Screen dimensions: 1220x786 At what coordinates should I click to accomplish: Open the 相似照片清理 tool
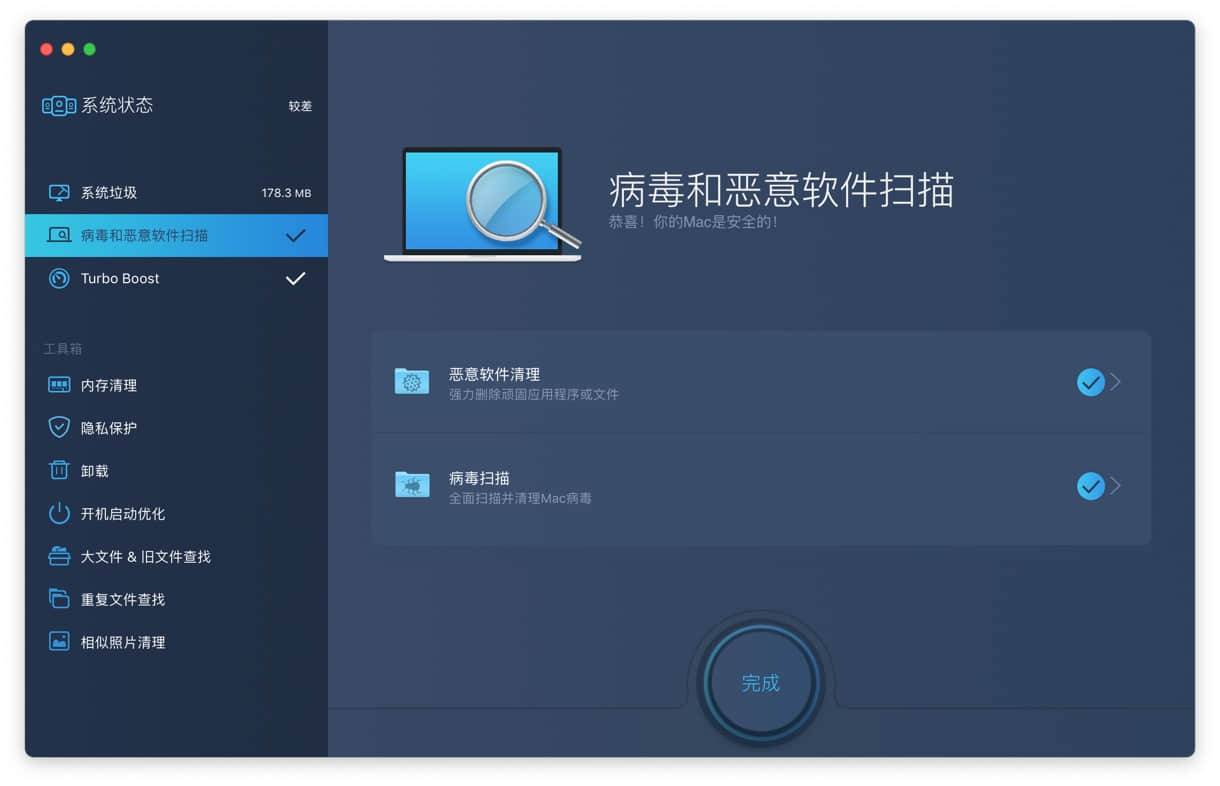pos(176,643)
